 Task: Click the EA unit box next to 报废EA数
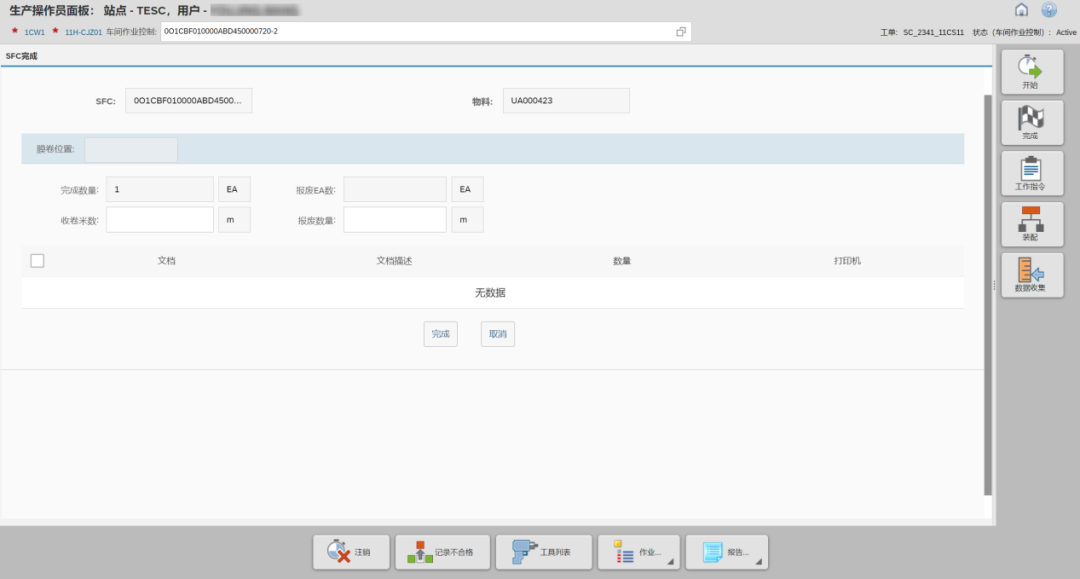click(x=467, y=189)
